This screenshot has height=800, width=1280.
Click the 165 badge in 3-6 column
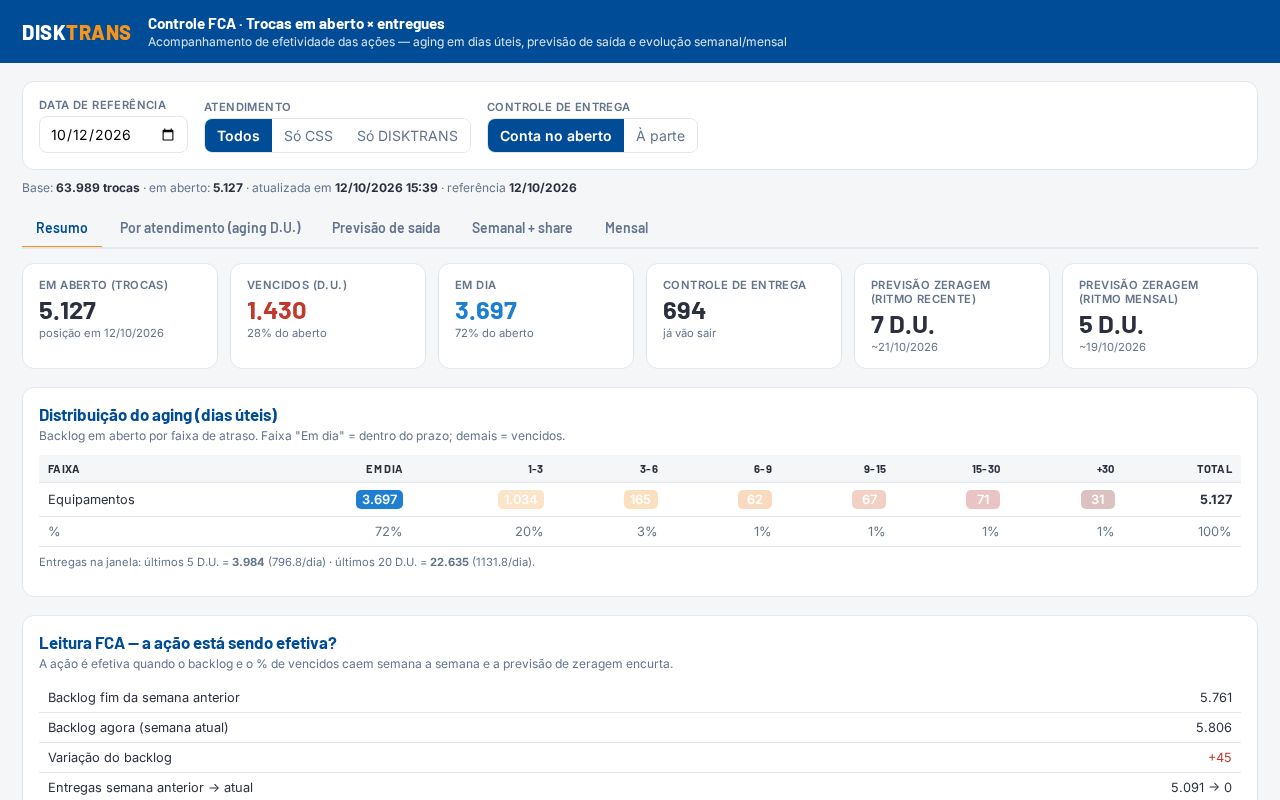(641, 499)
